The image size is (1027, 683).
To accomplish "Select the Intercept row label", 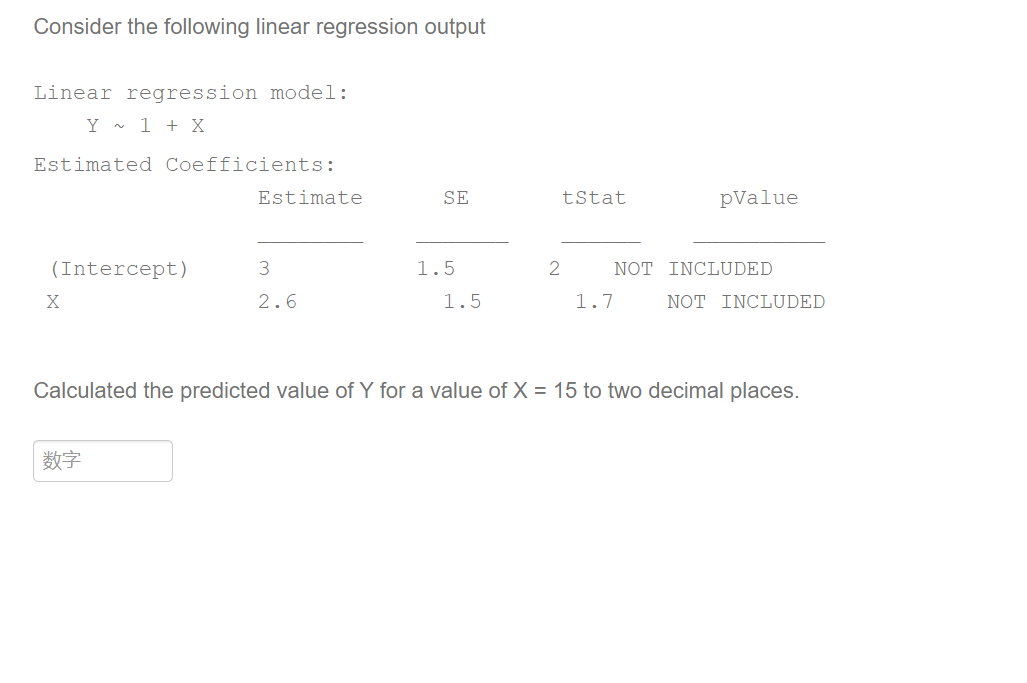I will pyautogui.click(x=119, y=268).
